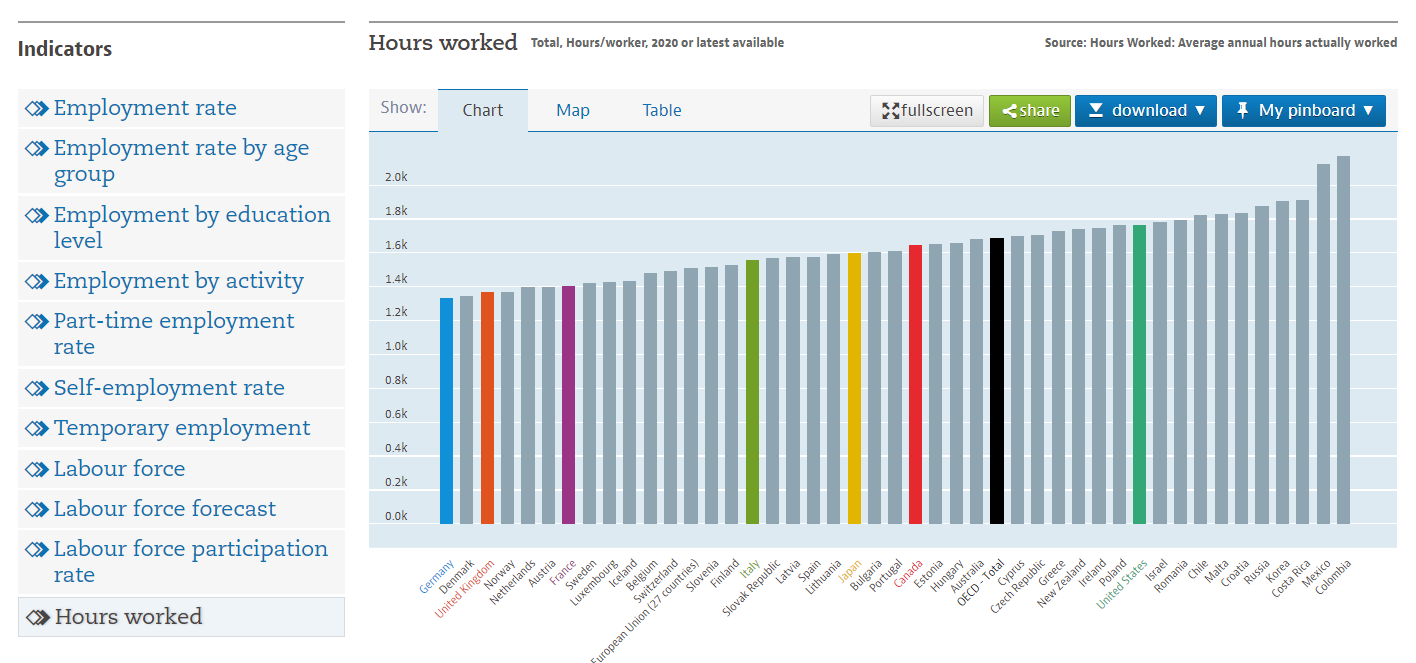
Task: Click the download arrow icon
Action: [1095, 111]
